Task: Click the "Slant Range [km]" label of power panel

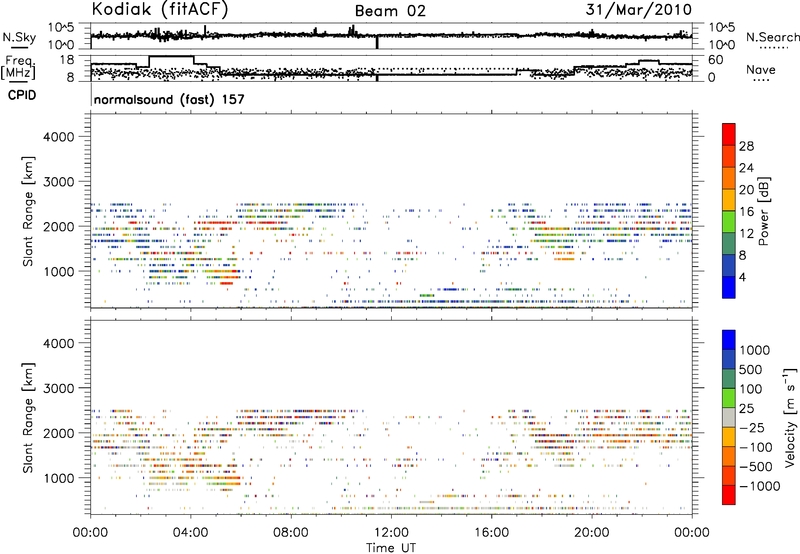Action: [28, 211]
